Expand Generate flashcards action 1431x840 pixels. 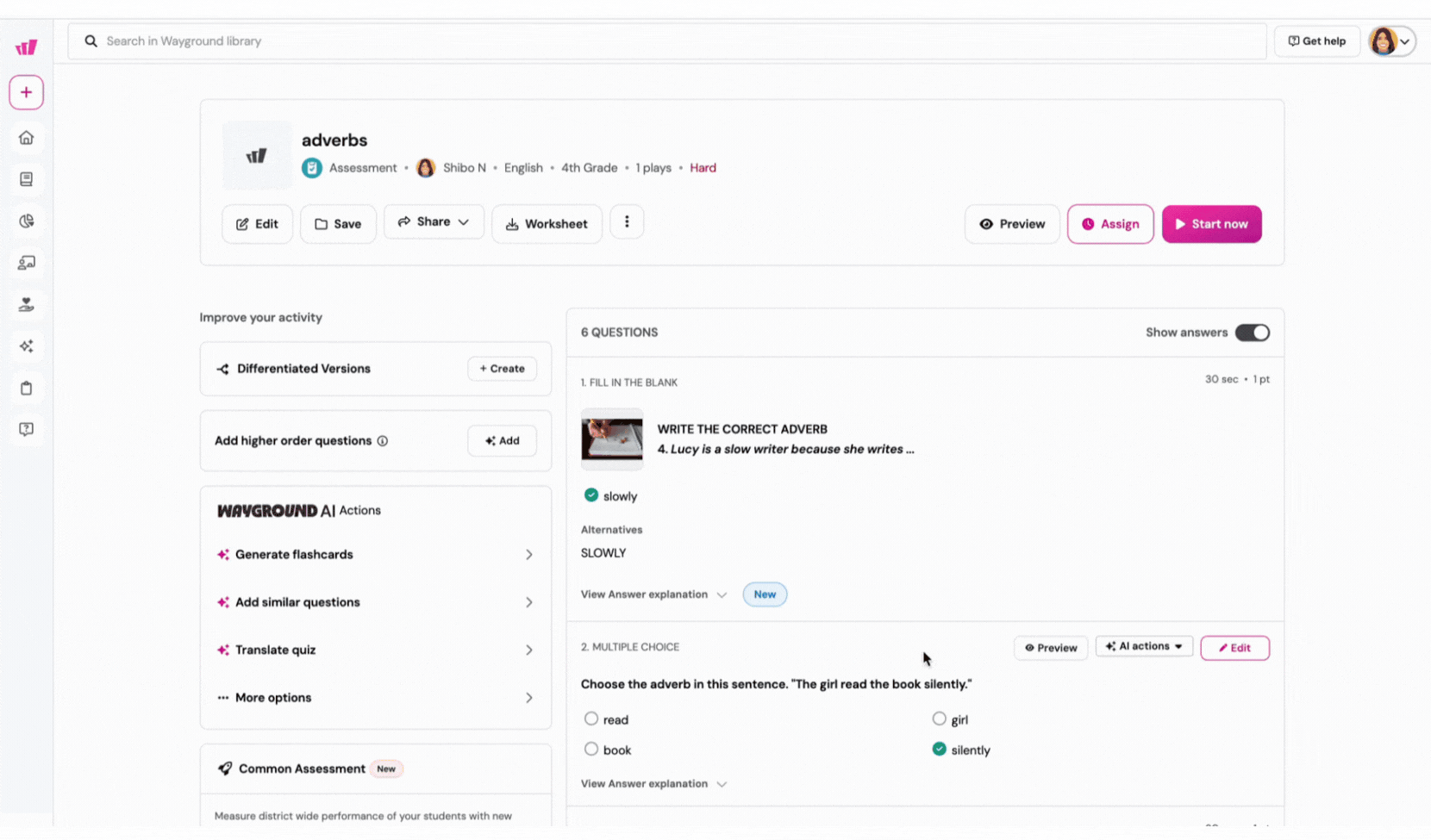click(x=376, y=555)
